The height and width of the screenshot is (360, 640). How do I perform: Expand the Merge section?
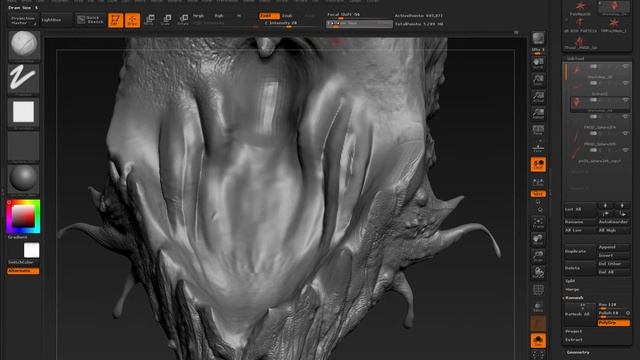point(572,289)
